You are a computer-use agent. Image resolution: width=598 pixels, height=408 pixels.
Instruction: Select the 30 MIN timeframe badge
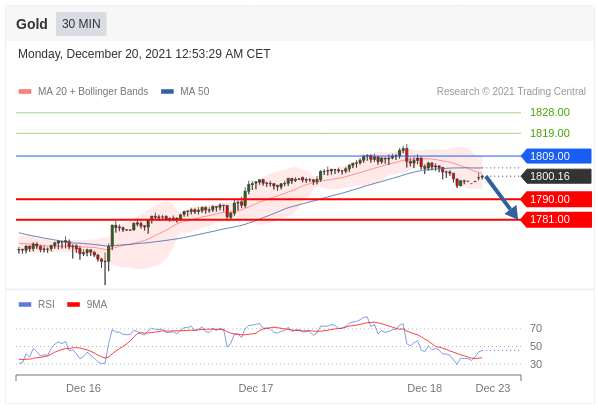(x=81, y=24)
